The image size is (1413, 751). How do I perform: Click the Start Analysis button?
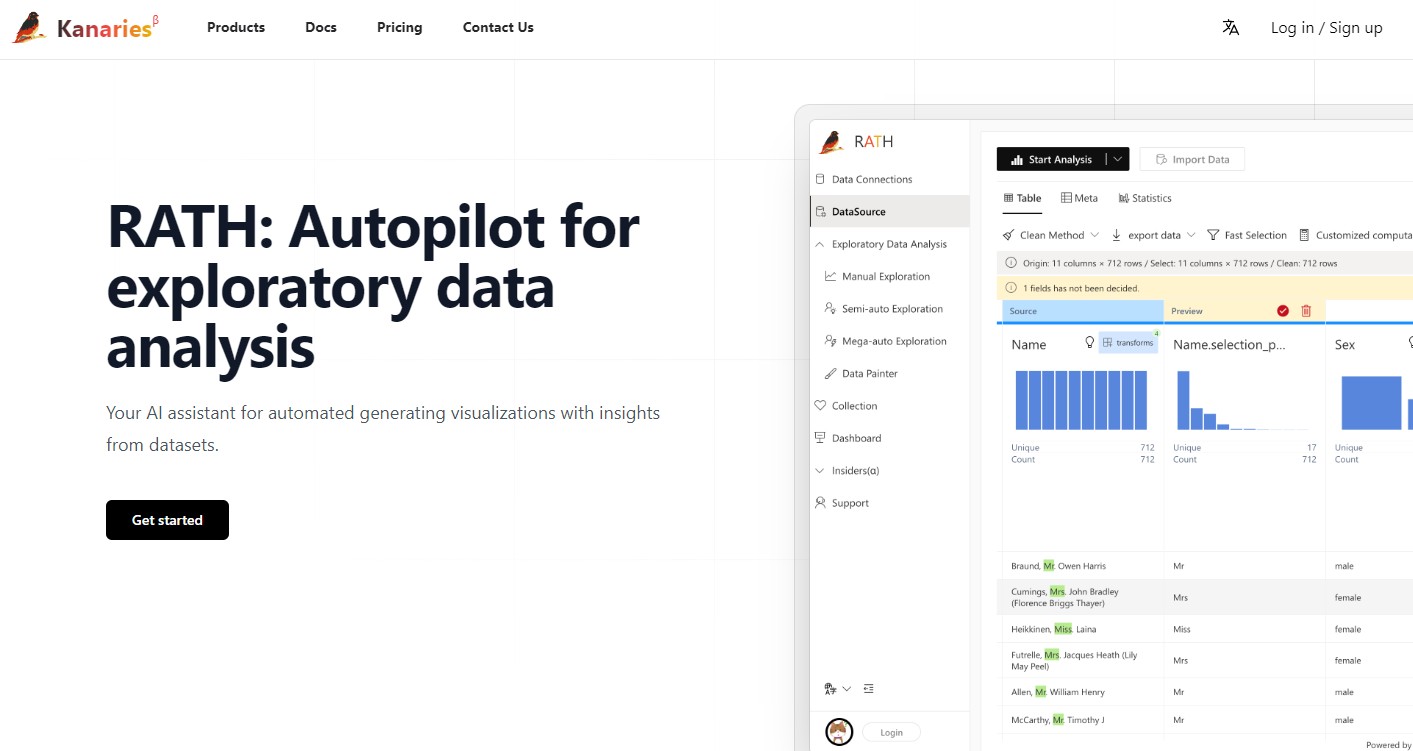click(x=1052, y=159)
